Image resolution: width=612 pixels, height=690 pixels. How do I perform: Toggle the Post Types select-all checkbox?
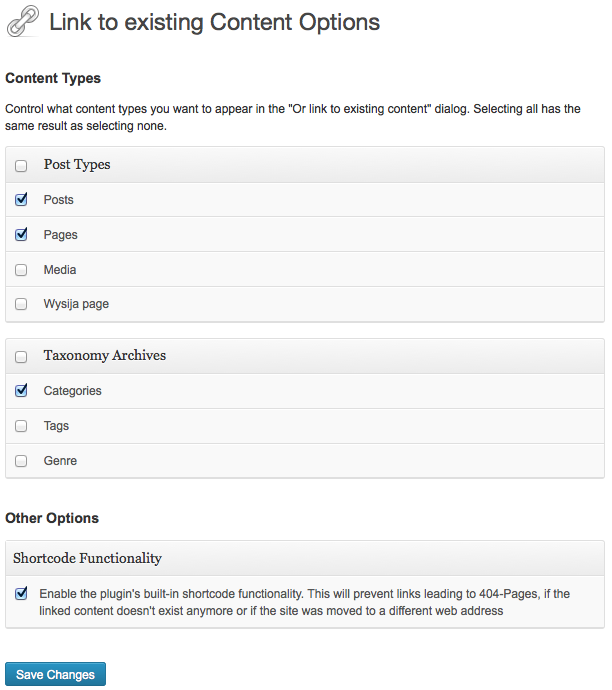pyautogui.click(x=21, y=166)
